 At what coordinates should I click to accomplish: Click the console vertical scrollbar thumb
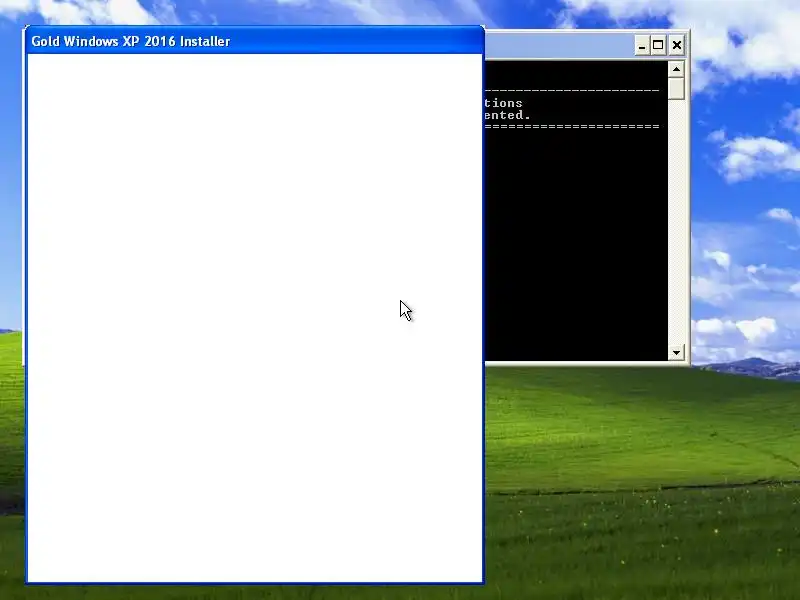coord(676,88)
